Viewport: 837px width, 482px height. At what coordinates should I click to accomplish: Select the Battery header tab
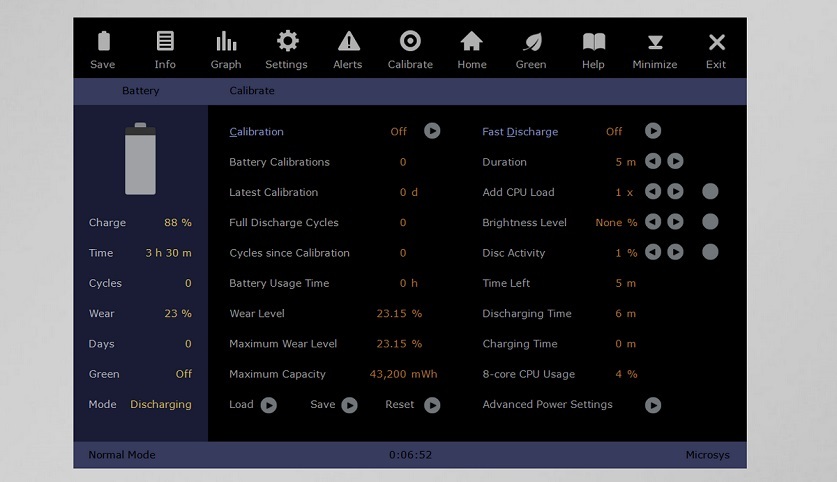click(140, 91)
